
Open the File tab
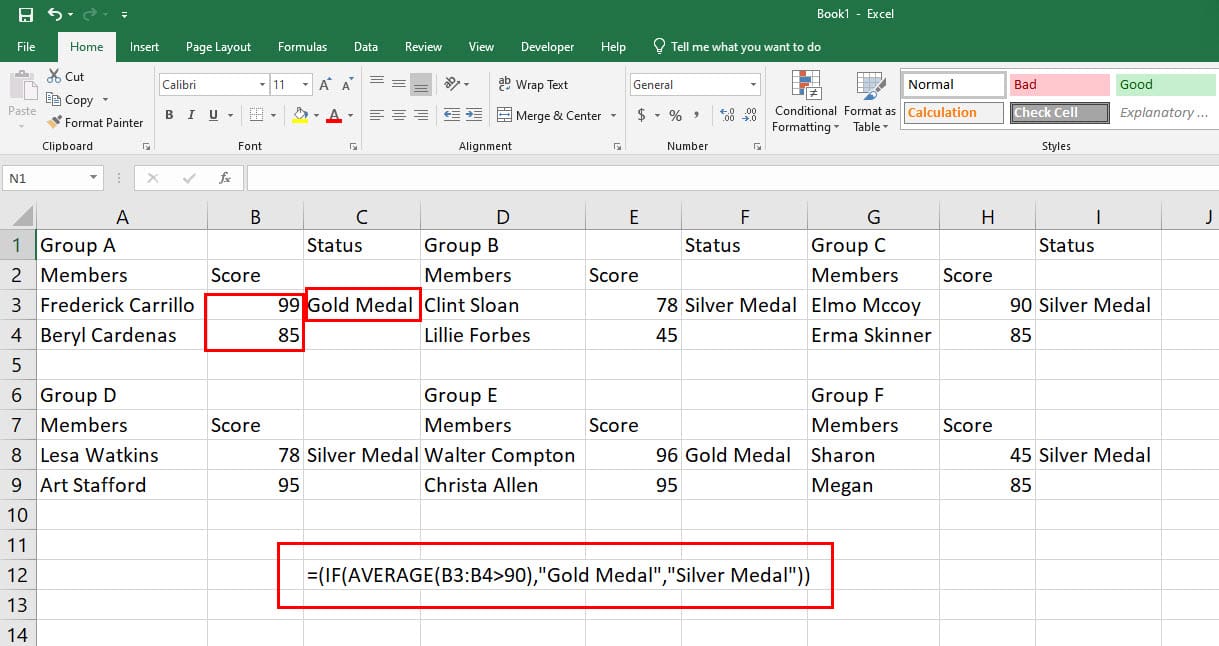(x=26, y=47)
